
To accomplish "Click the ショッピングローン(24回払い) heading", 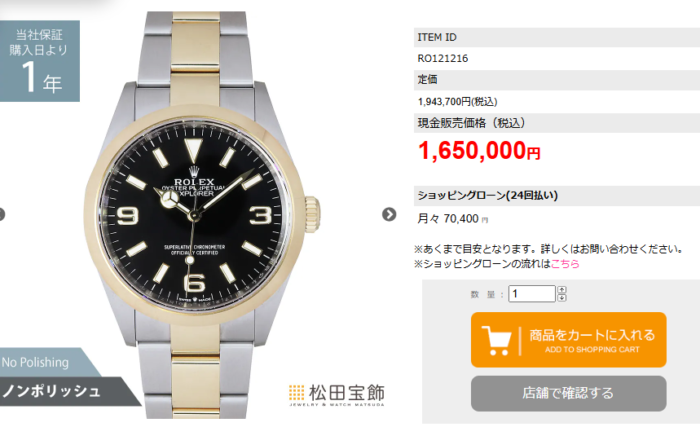I will pos(488,195).
